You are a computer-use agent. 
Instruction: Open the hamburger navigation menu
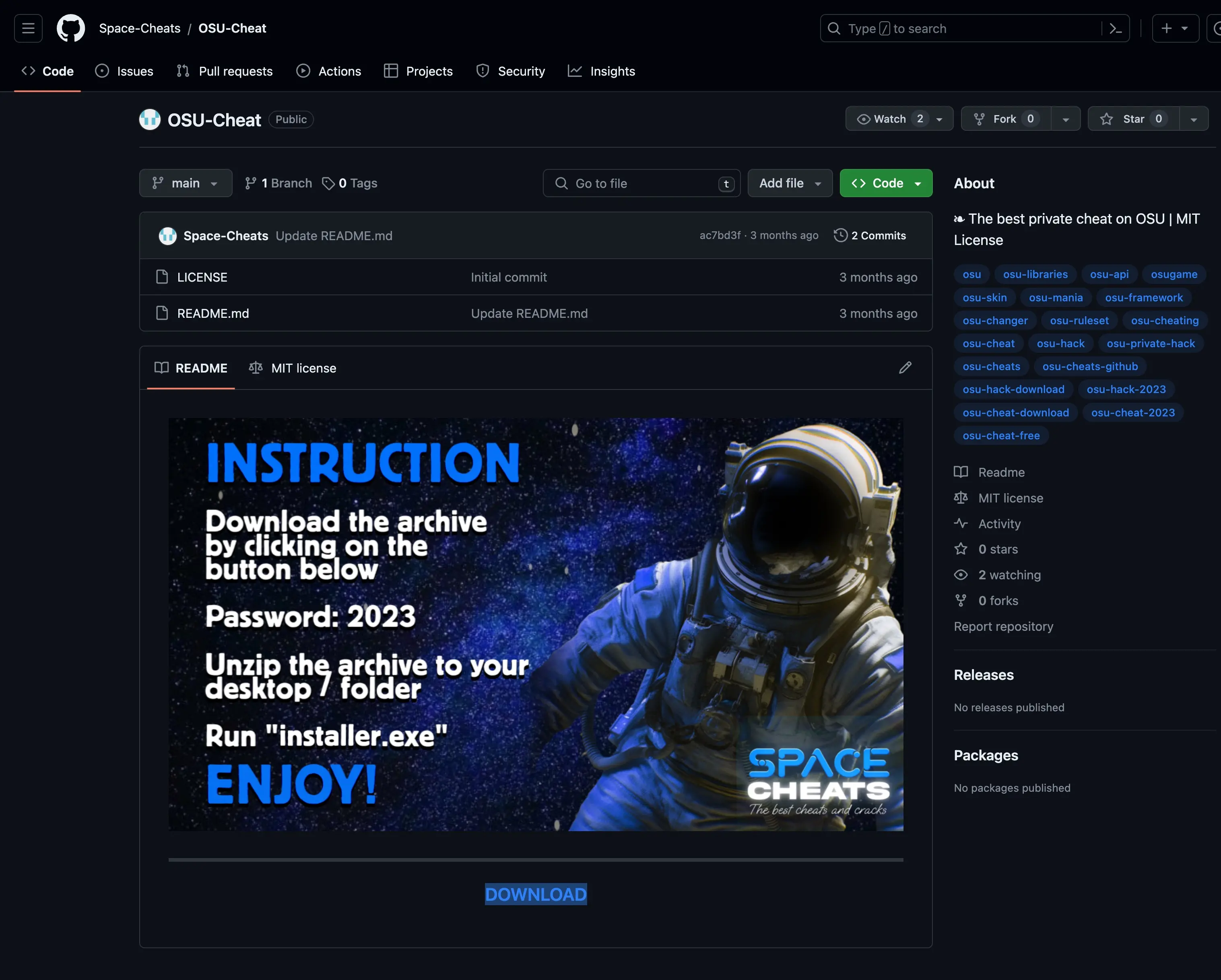click(28, 28)
